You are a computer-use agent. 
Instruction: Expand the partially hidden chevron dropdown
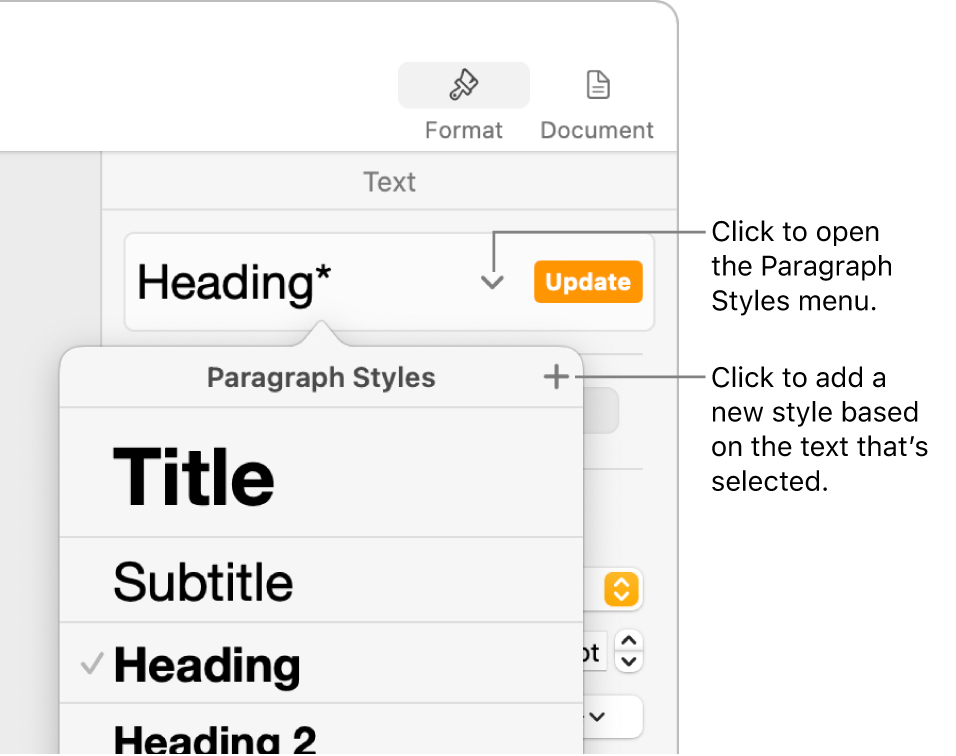[600, 717]
